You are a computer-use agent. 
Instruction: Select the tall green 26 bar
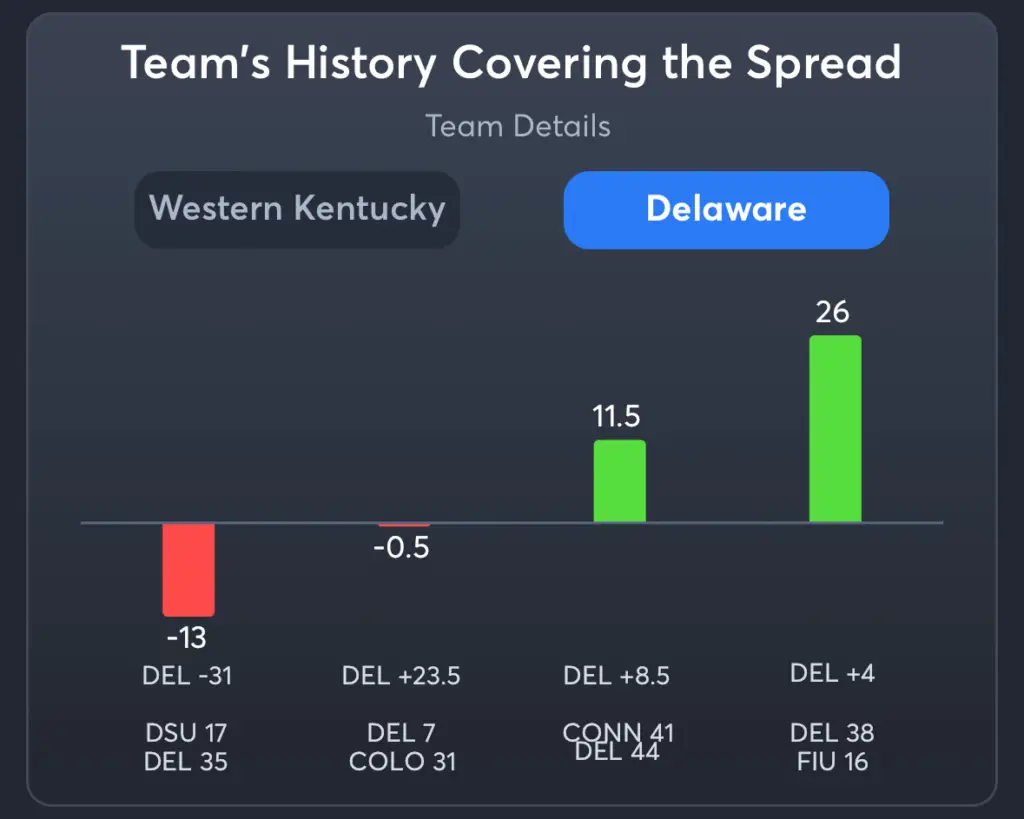coord(835,428)
